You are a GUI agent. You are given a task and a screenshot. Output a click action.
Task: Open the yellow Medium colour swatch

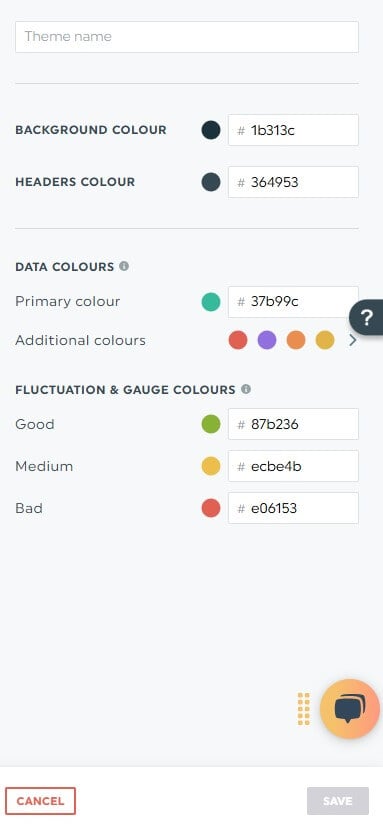tap(211, 466)
